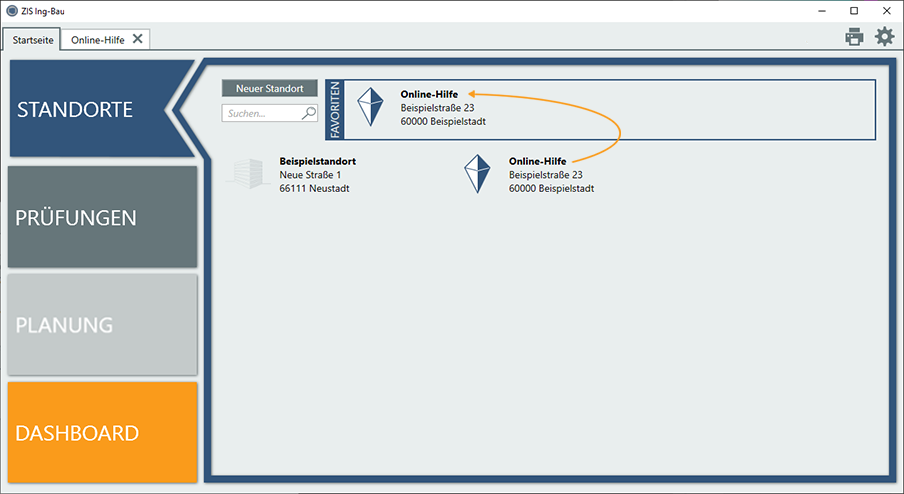
Task: Select the Beispielstandort location name
Action: click(317, 161)
